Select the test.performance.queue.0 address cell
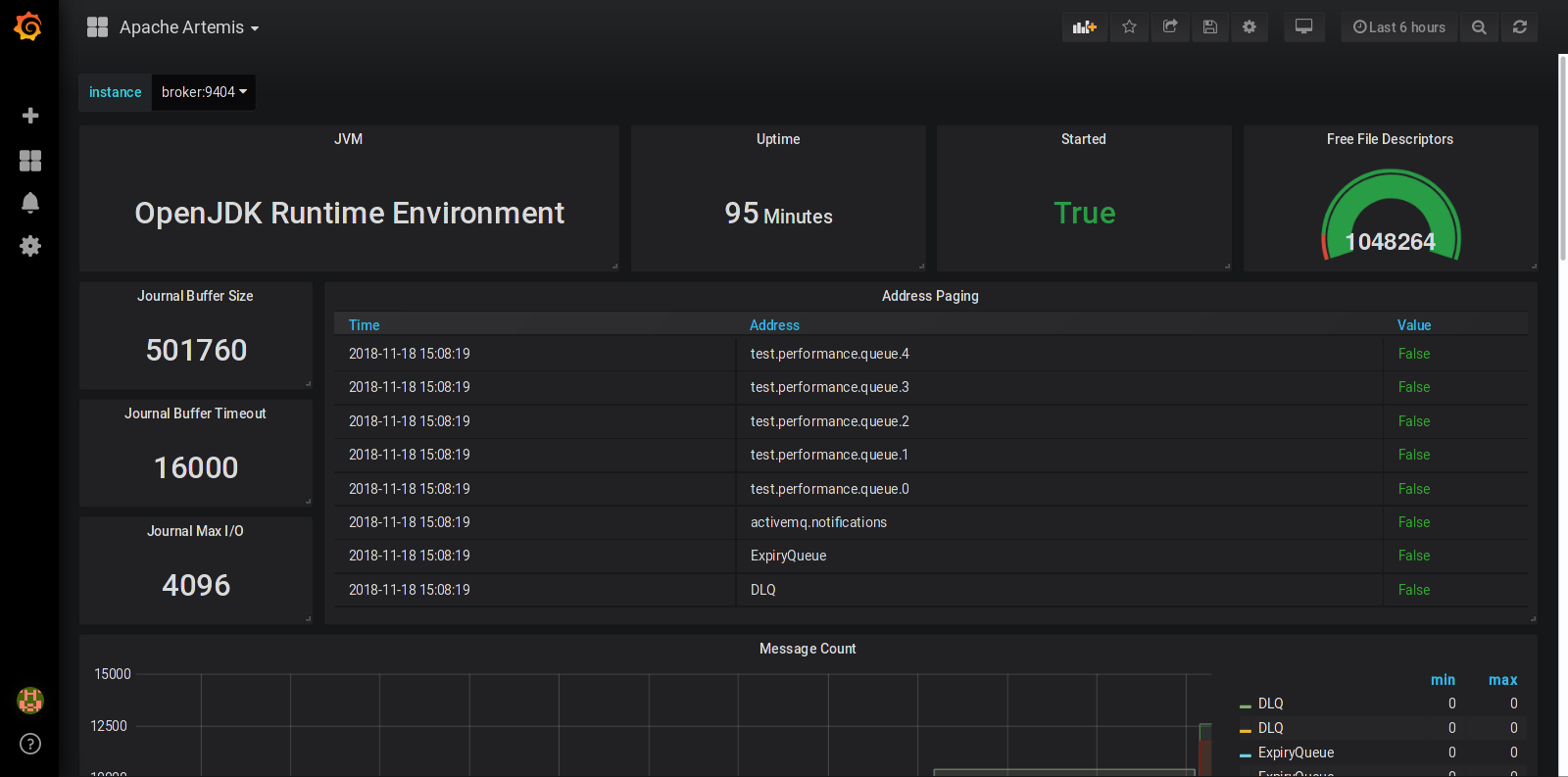 pos(830,489)
